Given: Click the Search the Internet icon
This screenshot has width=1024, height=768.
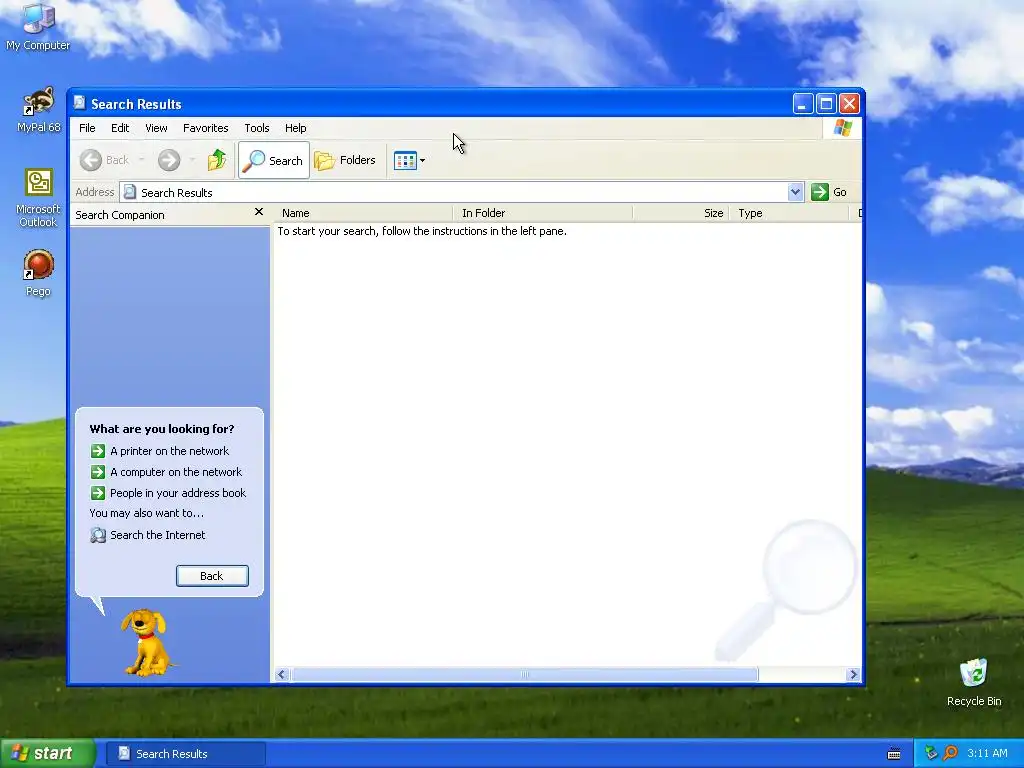Looking at the screenshot, I should [x=98, y=535].
